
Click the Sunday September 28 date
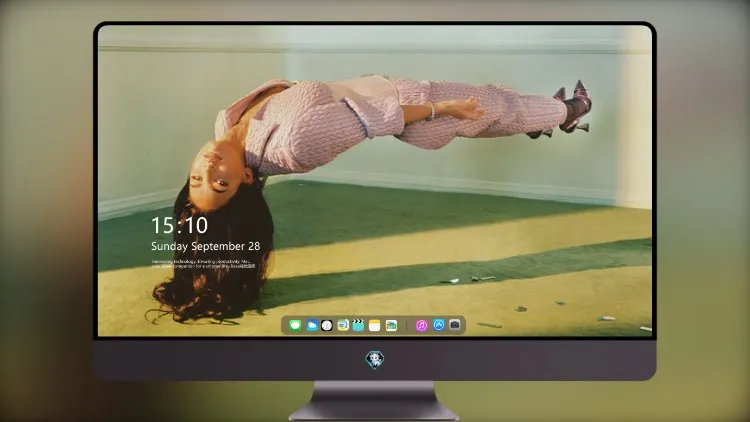click(x=206, y=246)
